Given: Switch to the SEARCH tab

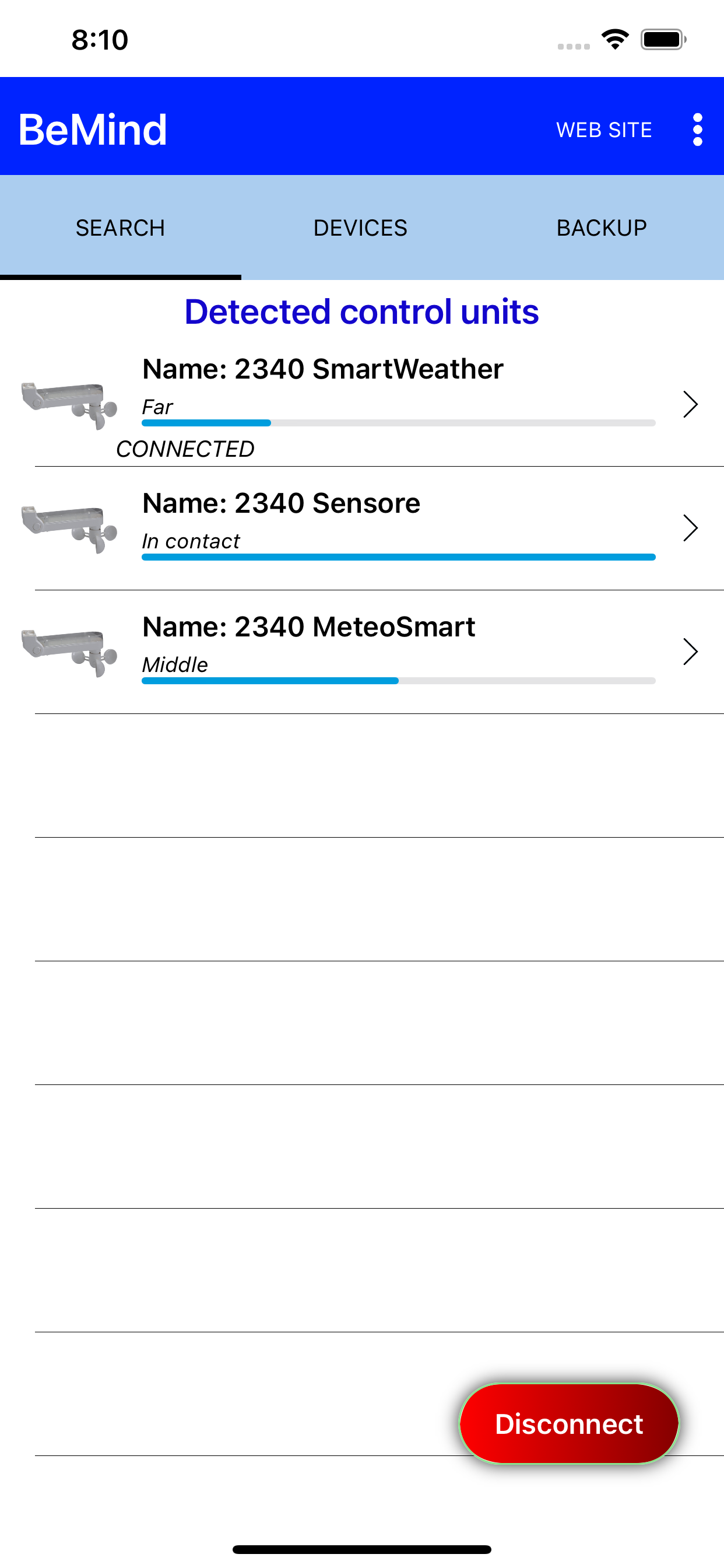Looking at the screenshot, I should (121, 228).
